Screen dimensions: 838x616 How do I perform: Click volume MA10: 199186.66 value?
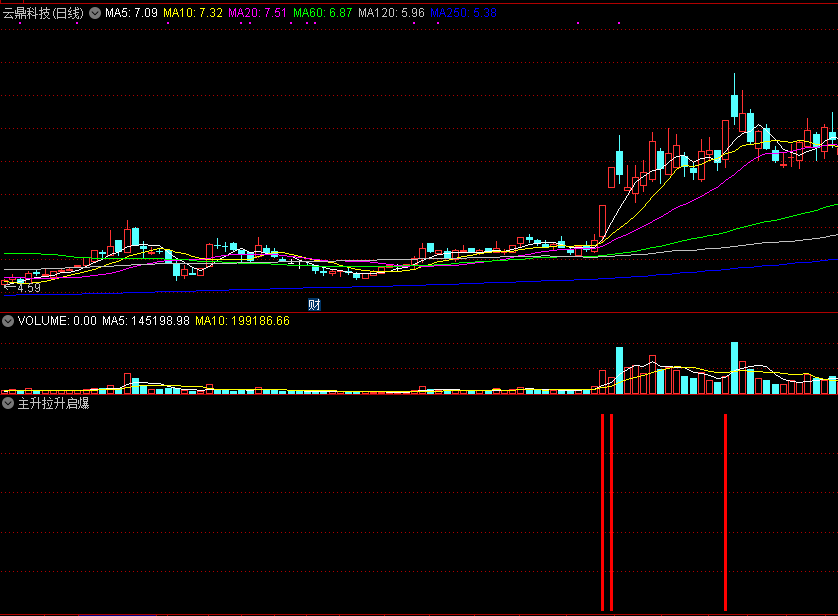[242, 321]
